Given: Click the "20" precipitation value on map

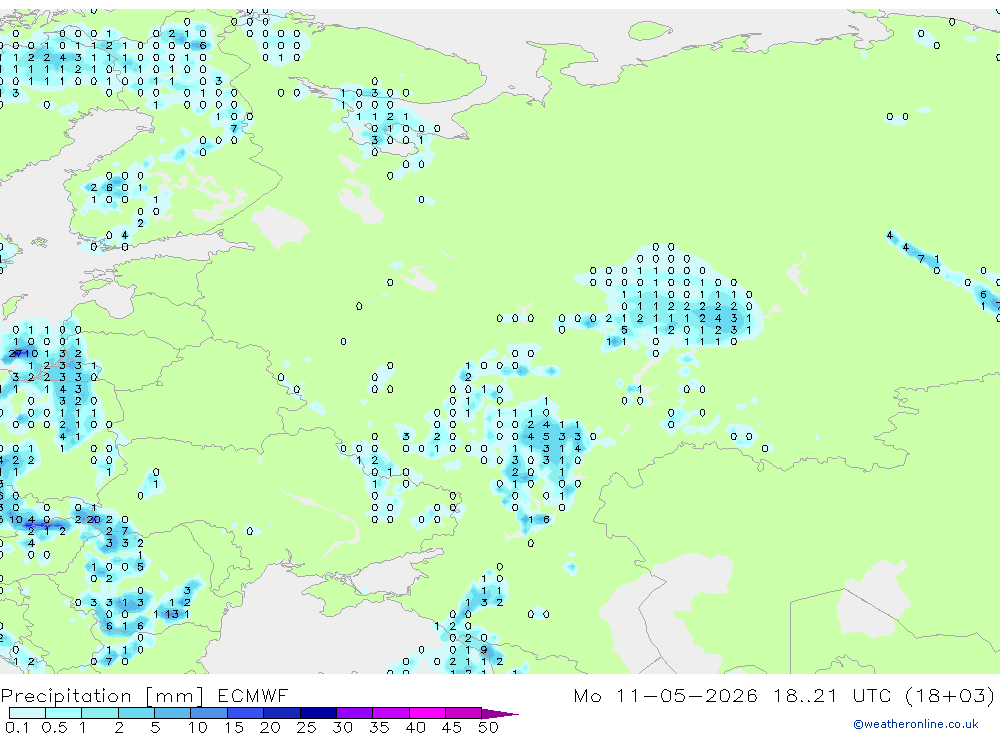Looking at the screenshot, I should [94, 520].
